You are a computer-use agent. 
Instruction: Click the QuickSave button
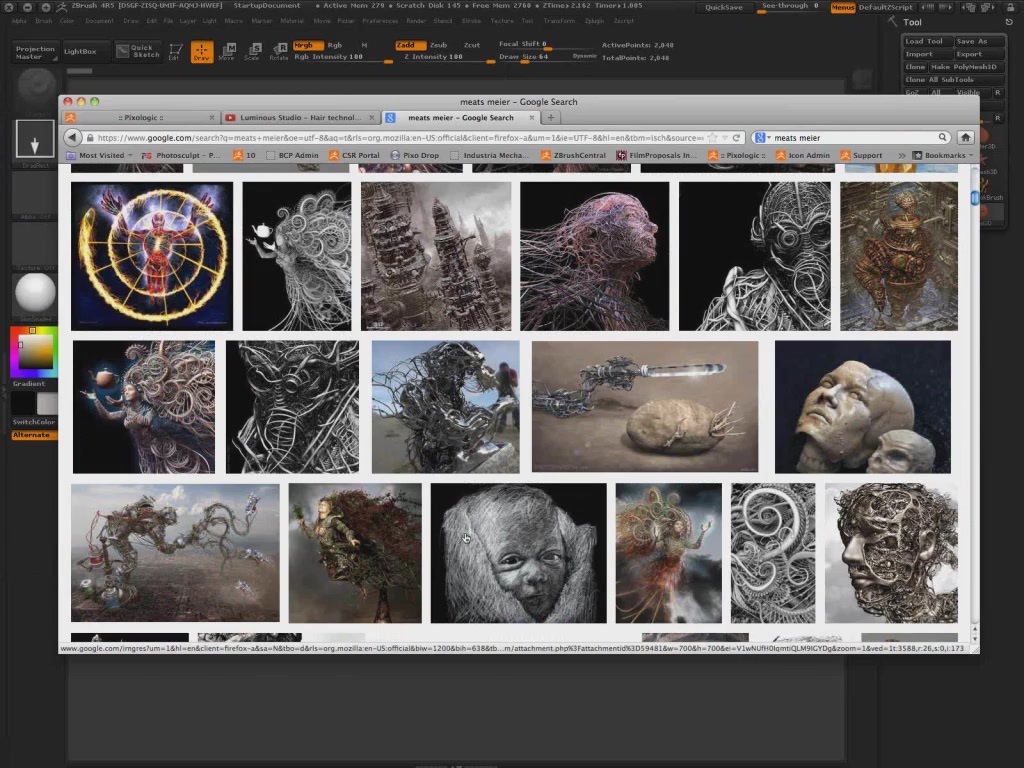pyautogui.click(x=724, y=7)
